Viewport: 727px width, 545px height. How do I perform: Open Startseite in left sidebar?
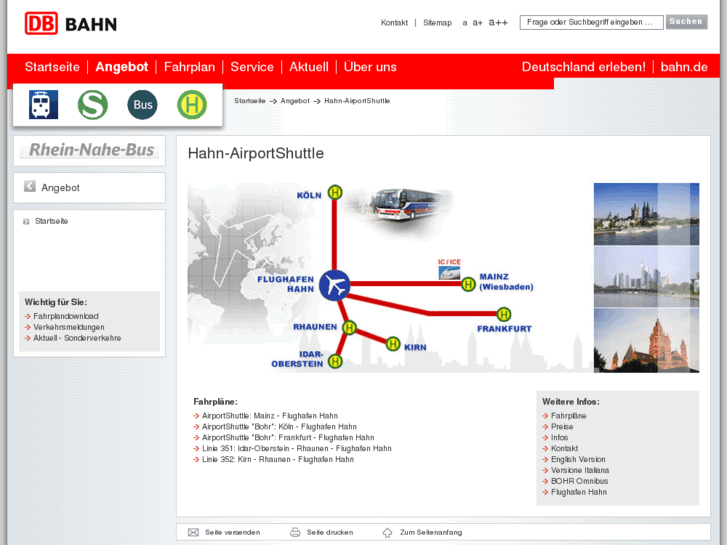[x=51, y=221]
